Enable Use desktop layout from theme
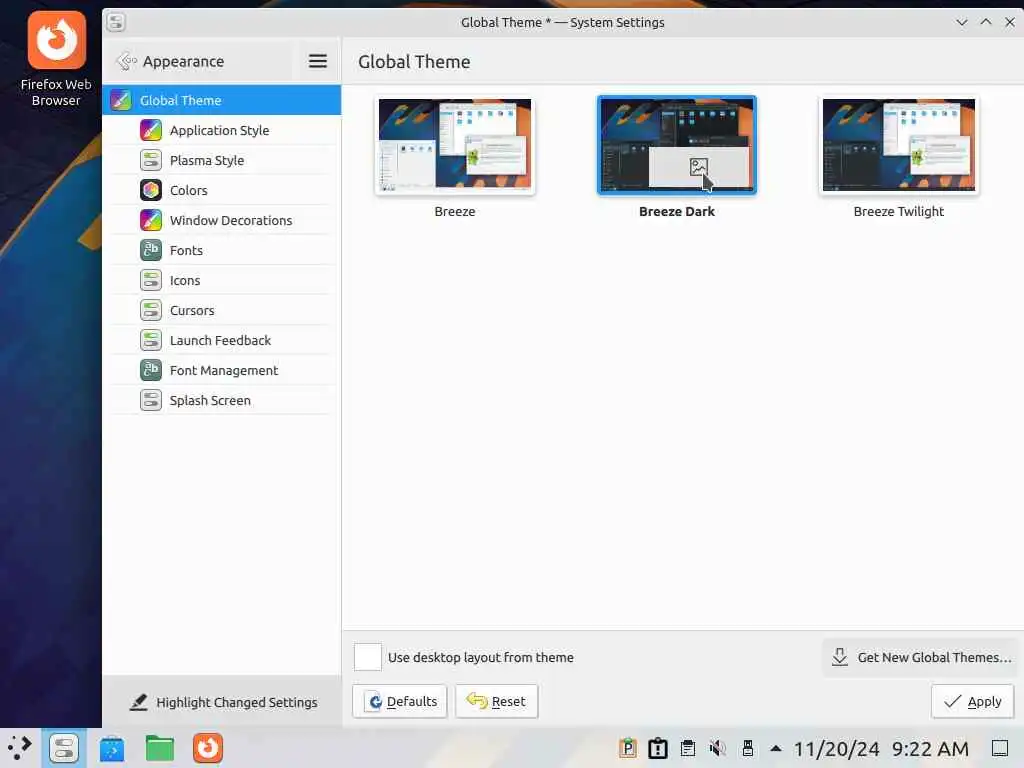The image size is (1024, 768). click(368, 657)
